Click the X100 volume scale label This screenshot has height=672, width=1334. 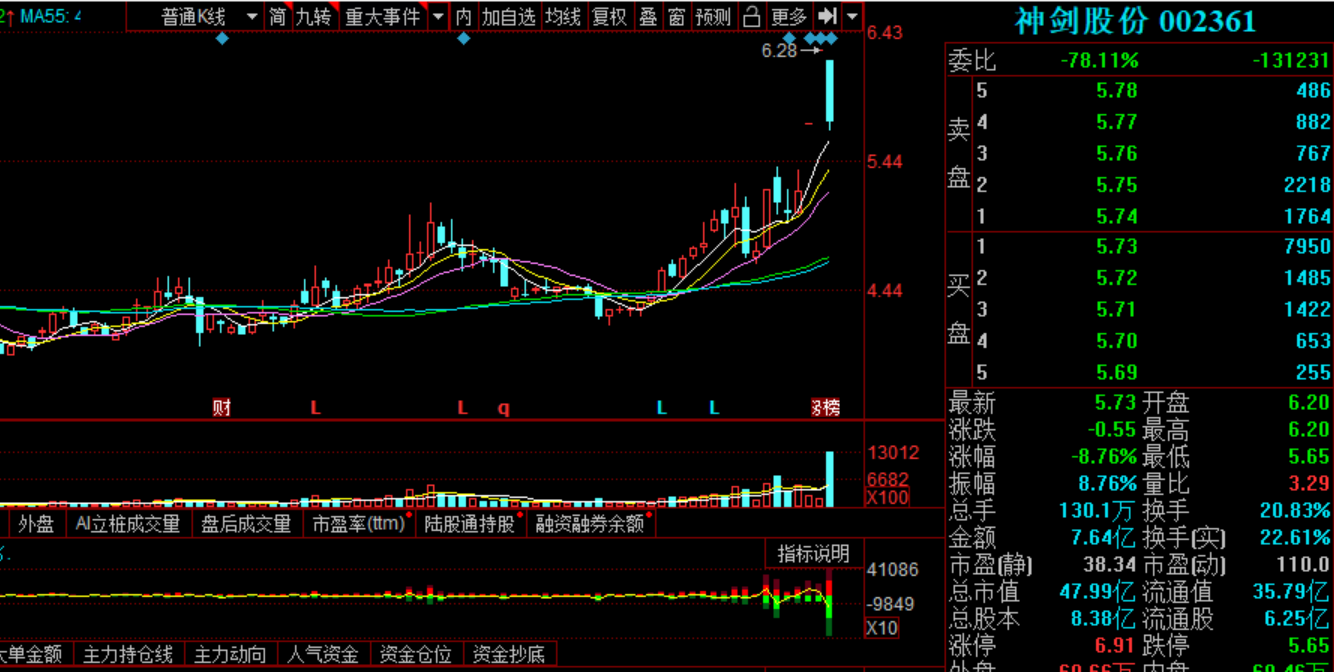pyautogui.click(x=887, y=498)
